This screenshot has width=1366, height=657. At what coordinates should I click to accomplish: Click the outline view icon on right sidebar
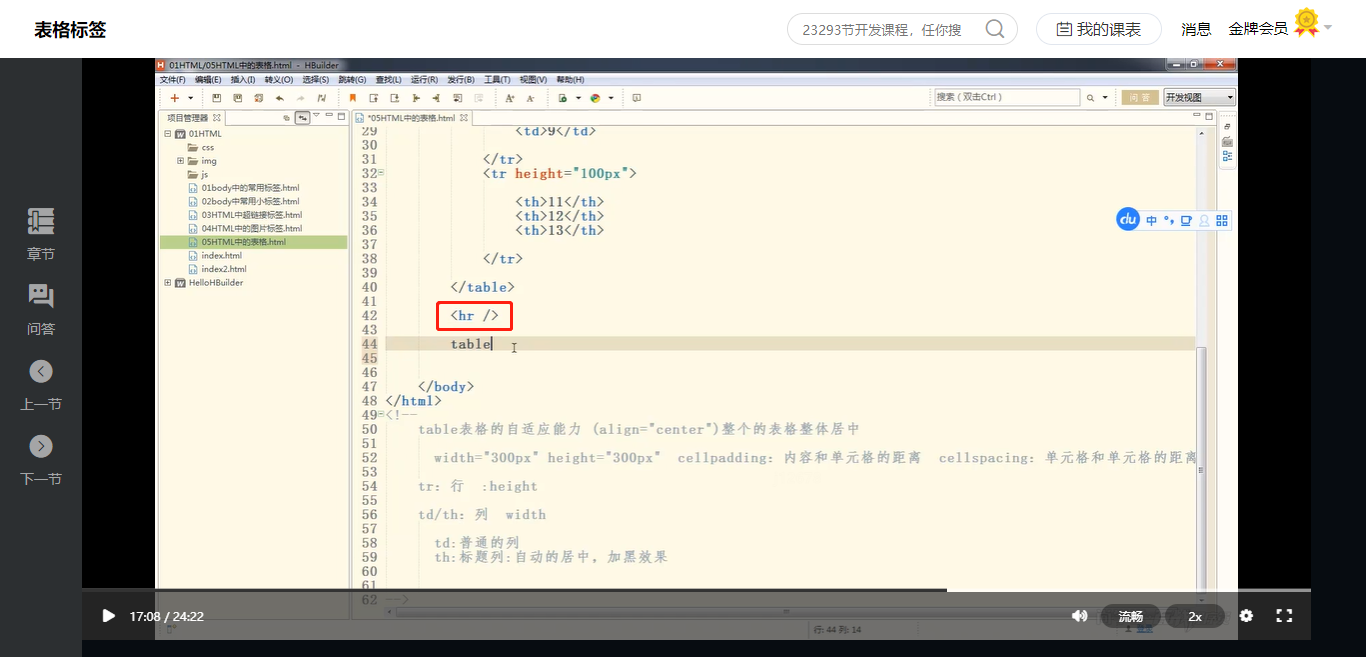tap(1227, 156)
